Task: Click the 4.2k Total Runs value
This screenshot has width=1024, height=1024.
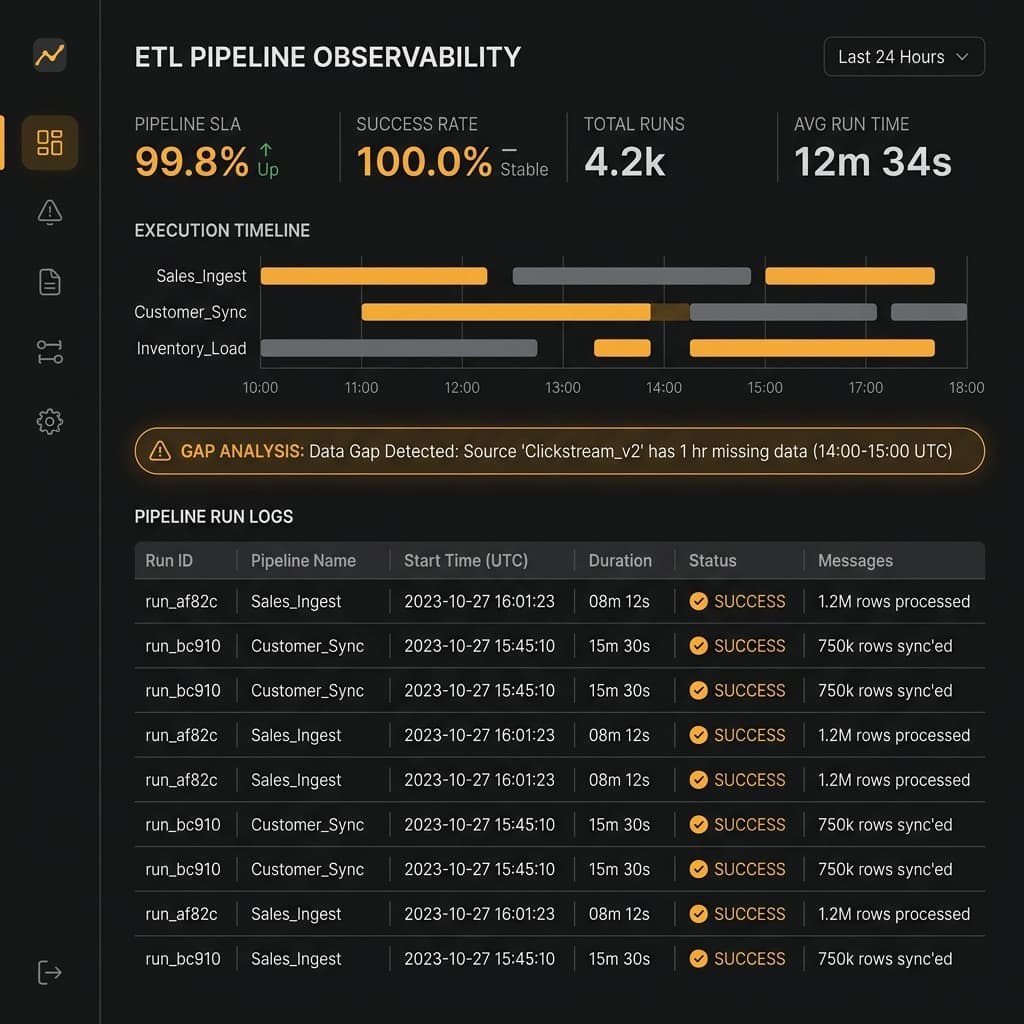Action: click(624, 161)
